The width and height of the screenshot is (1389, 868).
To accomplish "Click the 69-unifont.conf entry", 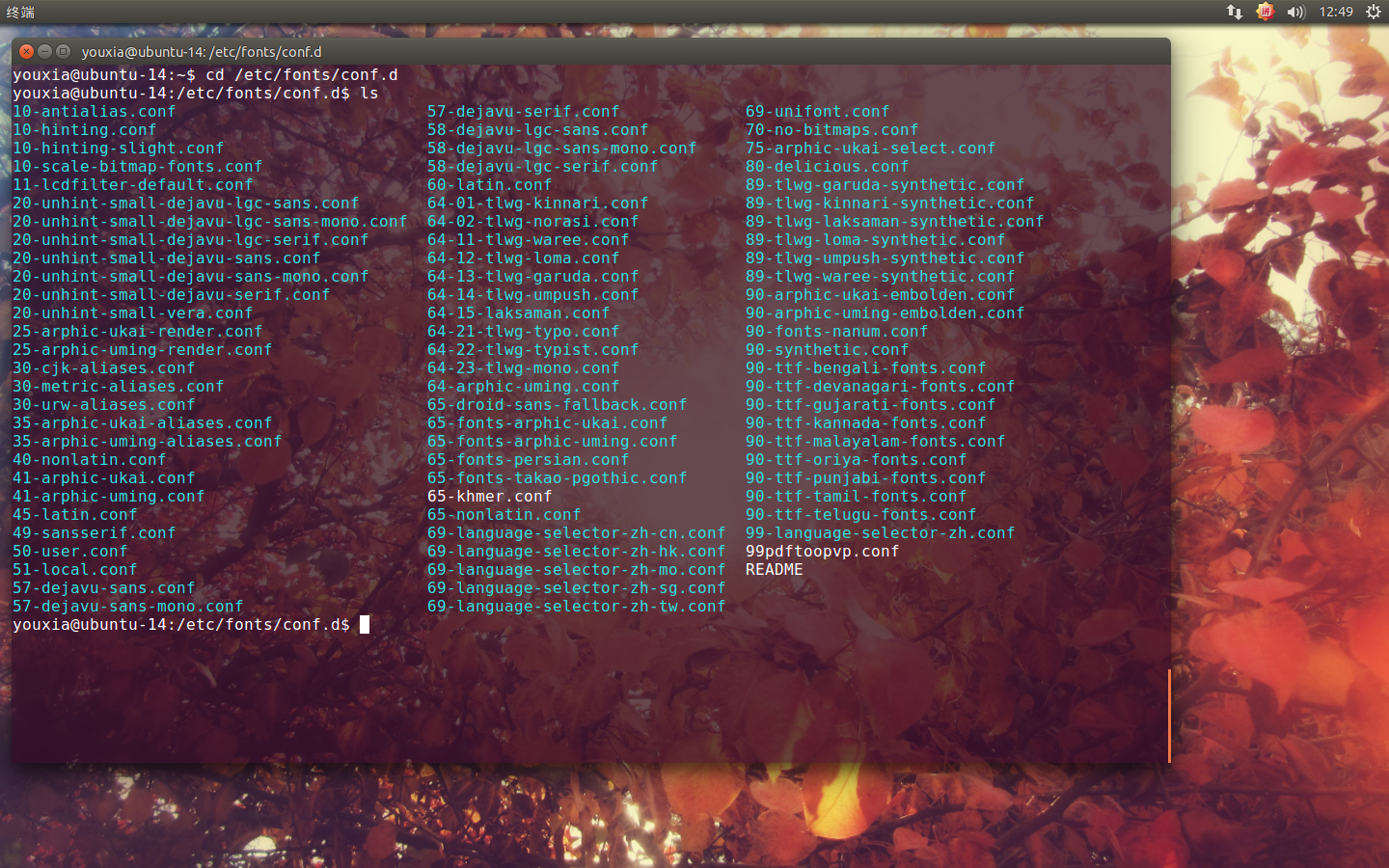I will click(x=818, y=112).
